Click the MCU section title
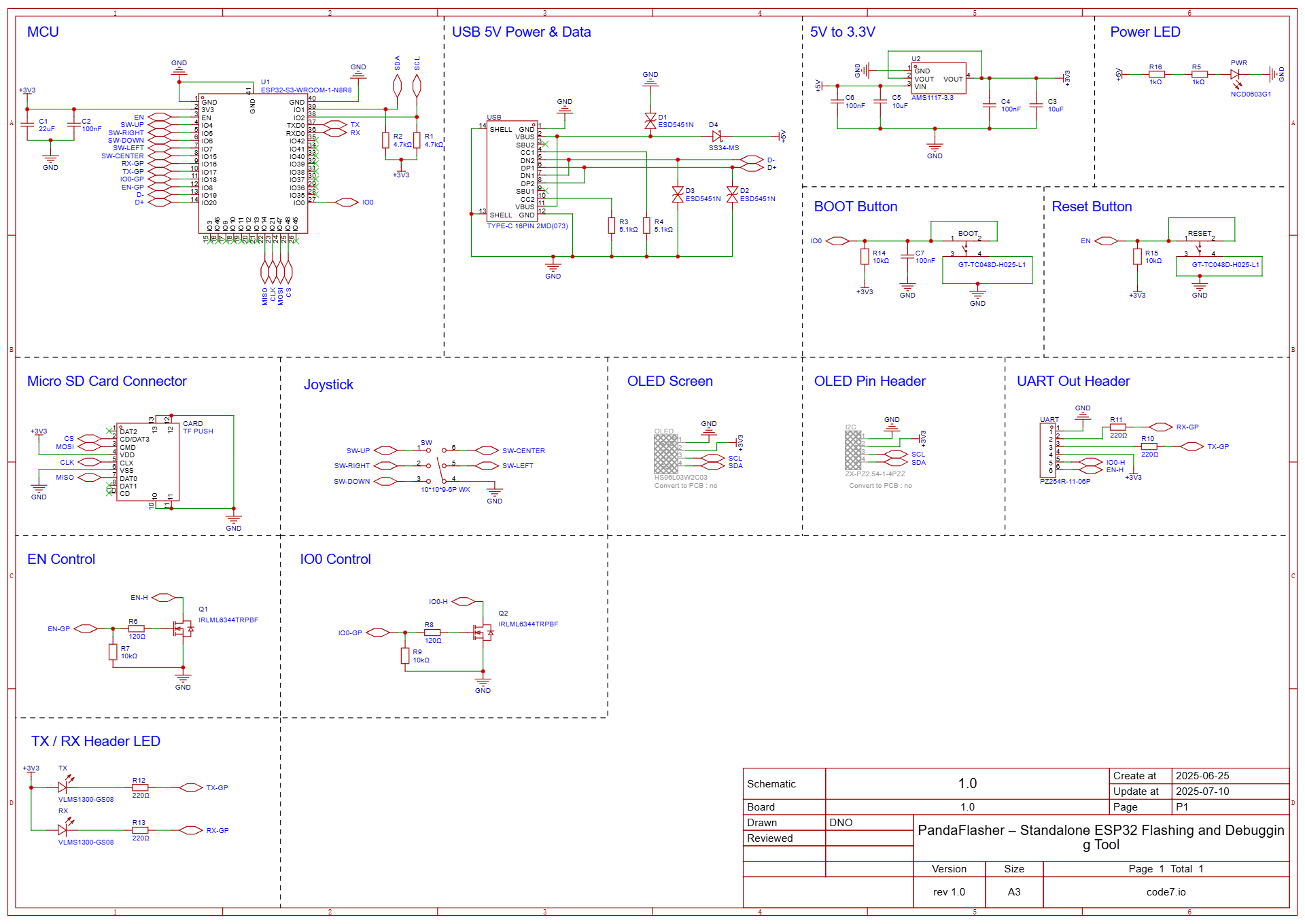1305x924 pixels. (43, 32)
